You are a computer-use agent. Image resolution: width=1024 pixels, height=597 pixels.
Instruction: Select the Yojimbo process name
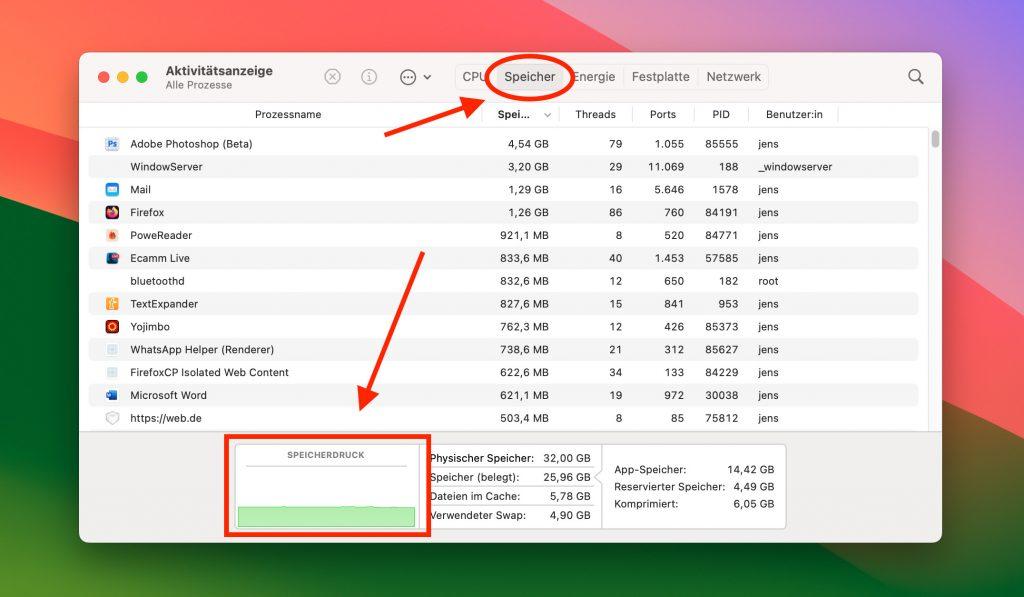(x=150, y=327)
